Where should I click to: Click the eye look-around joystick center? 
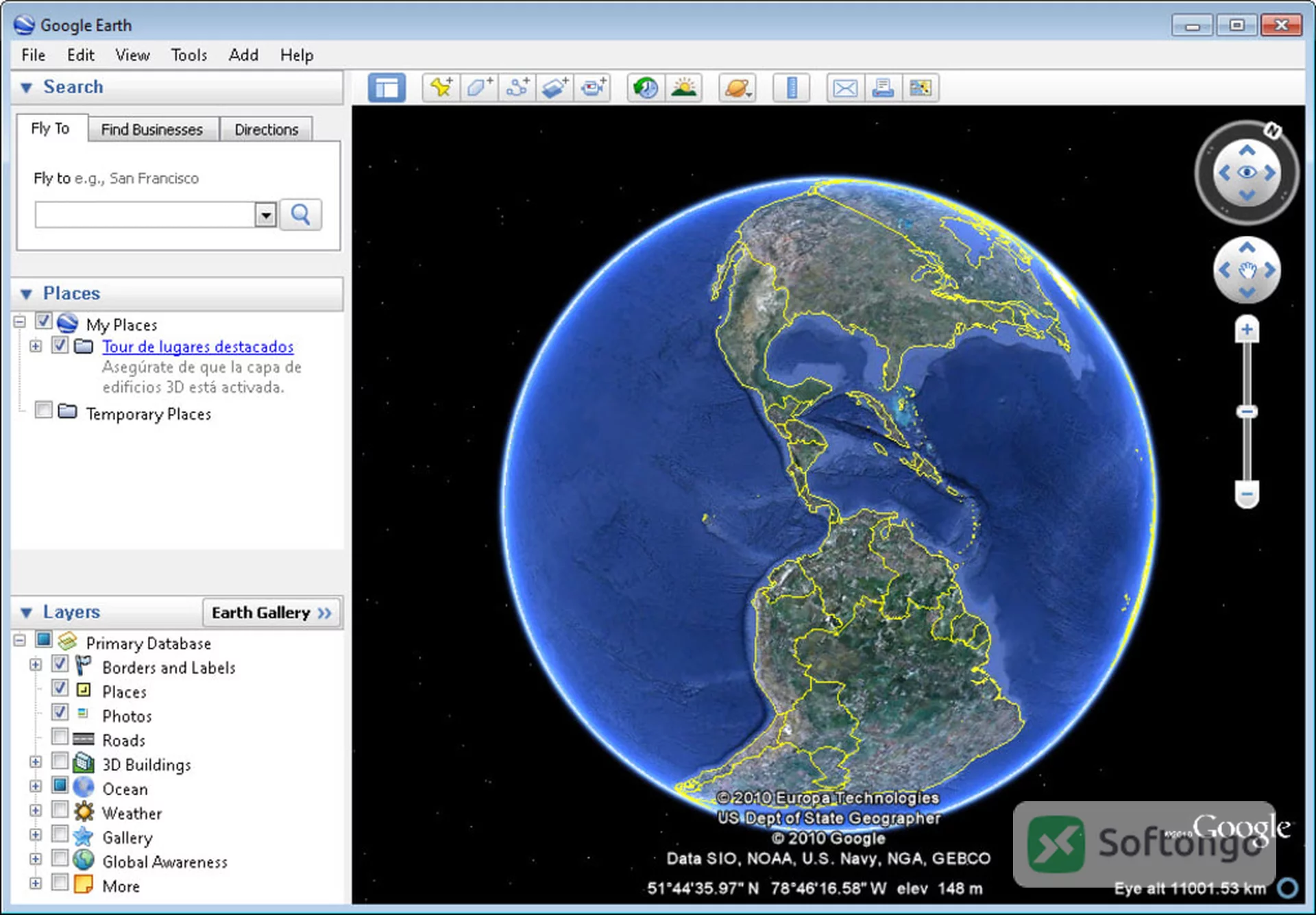pos(1247,172)
